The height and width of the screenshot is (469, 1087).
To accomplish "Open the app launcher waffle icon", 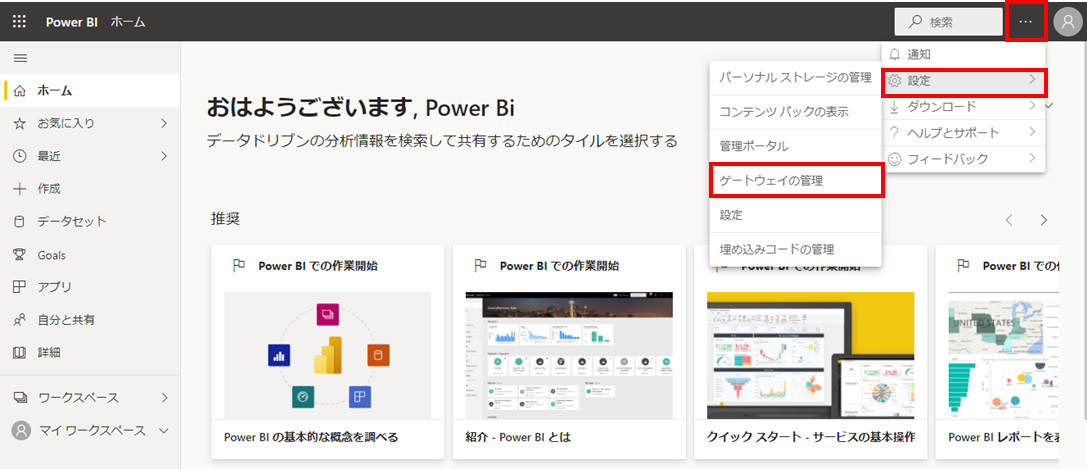I will coord(19,21).
